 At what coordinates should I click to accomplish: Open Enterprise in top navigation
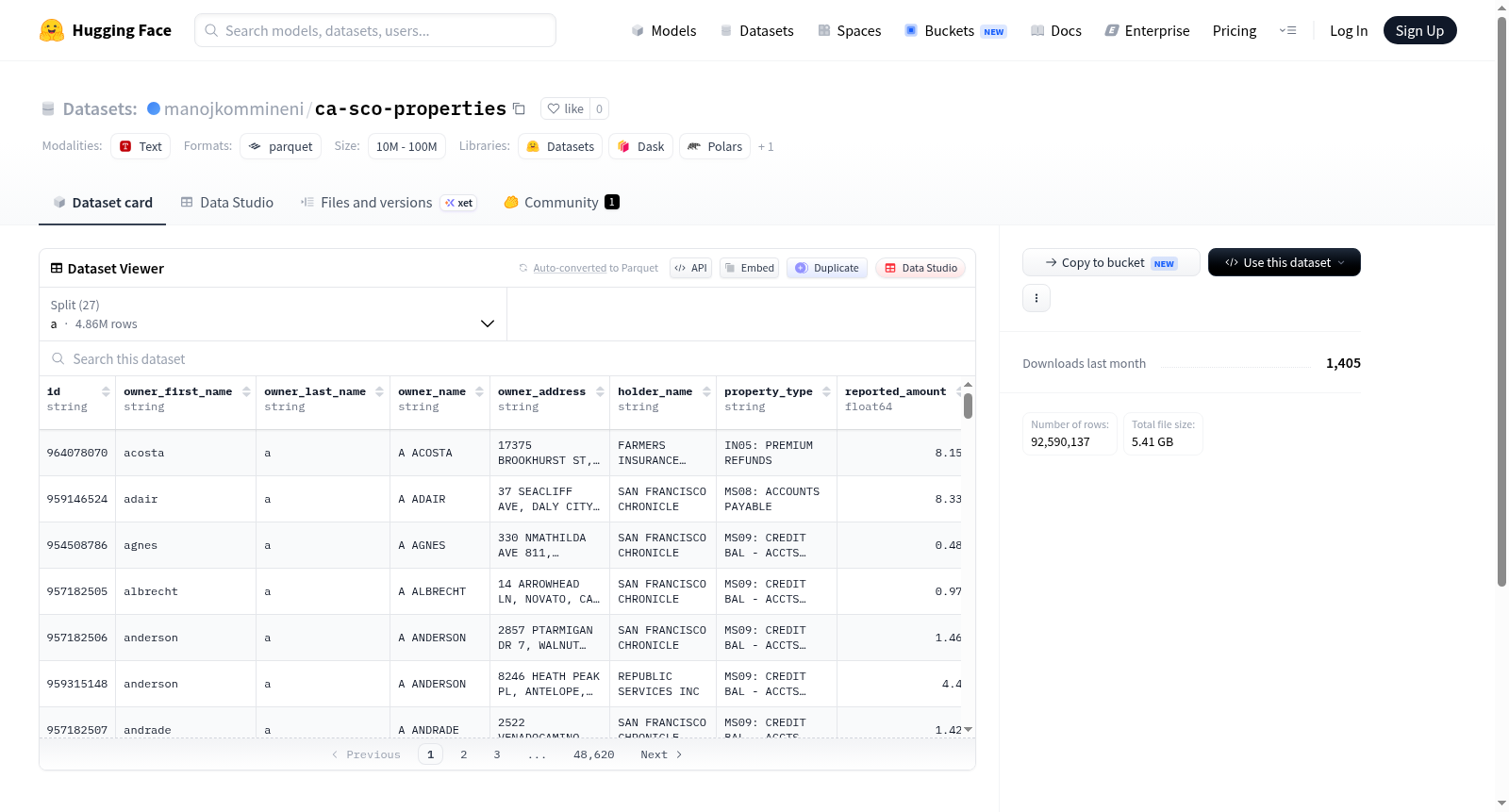[x=1147, y=30]
